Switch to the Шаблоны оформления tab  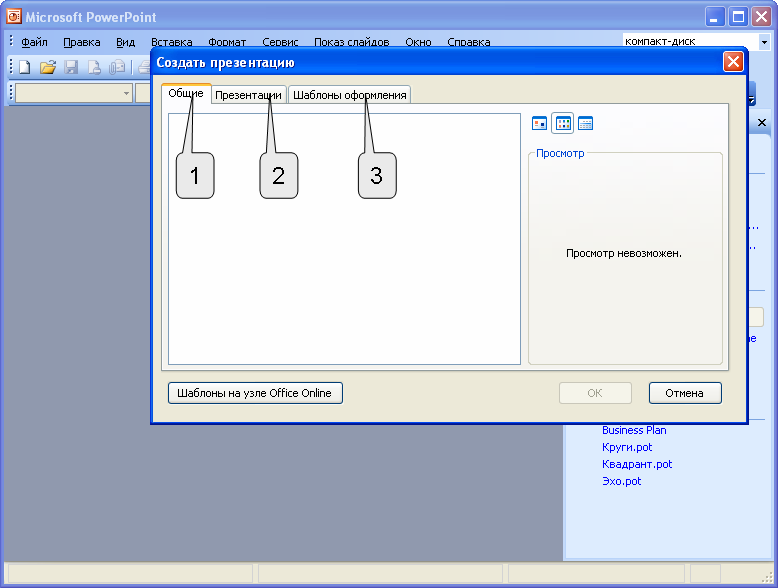point(349,95)
